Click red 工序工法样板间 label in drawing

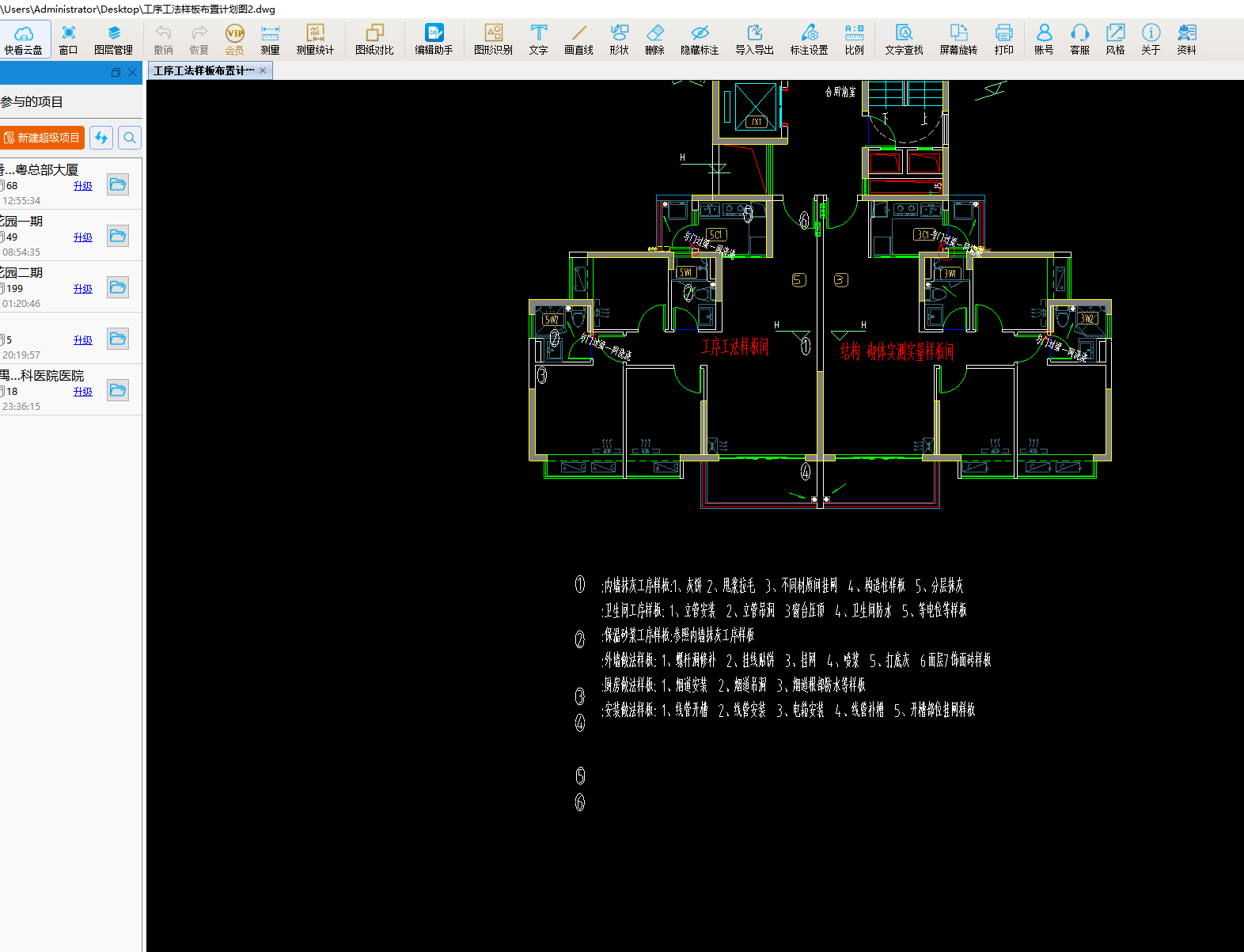pyautogui.click(x=735, y=347)
